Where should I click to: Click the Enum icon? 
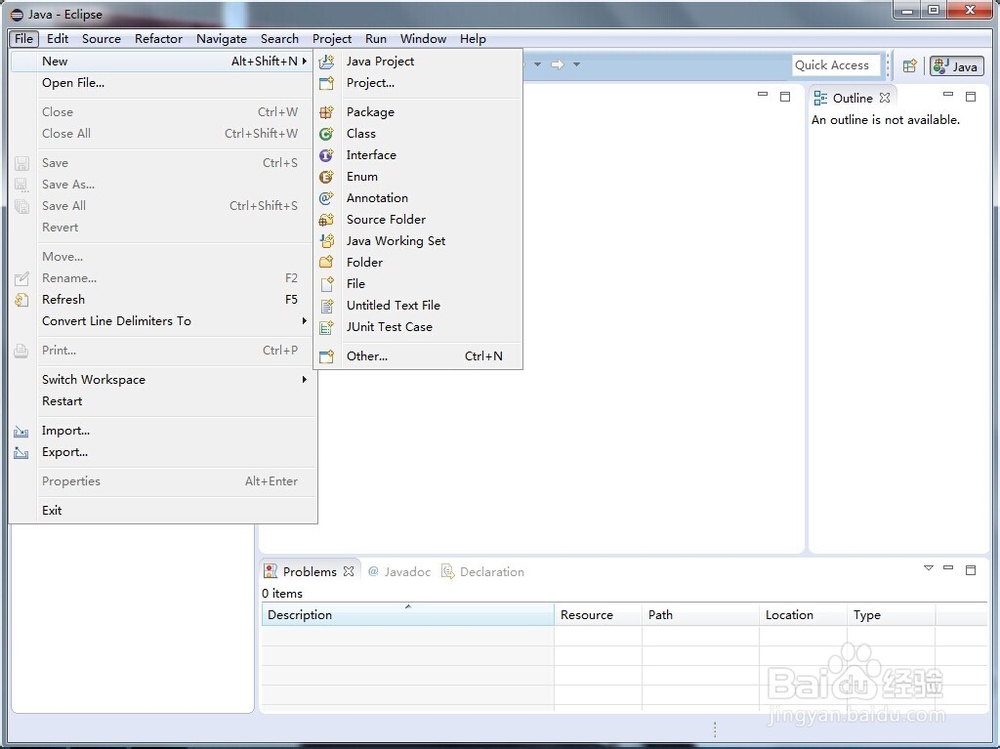[327, 177]
